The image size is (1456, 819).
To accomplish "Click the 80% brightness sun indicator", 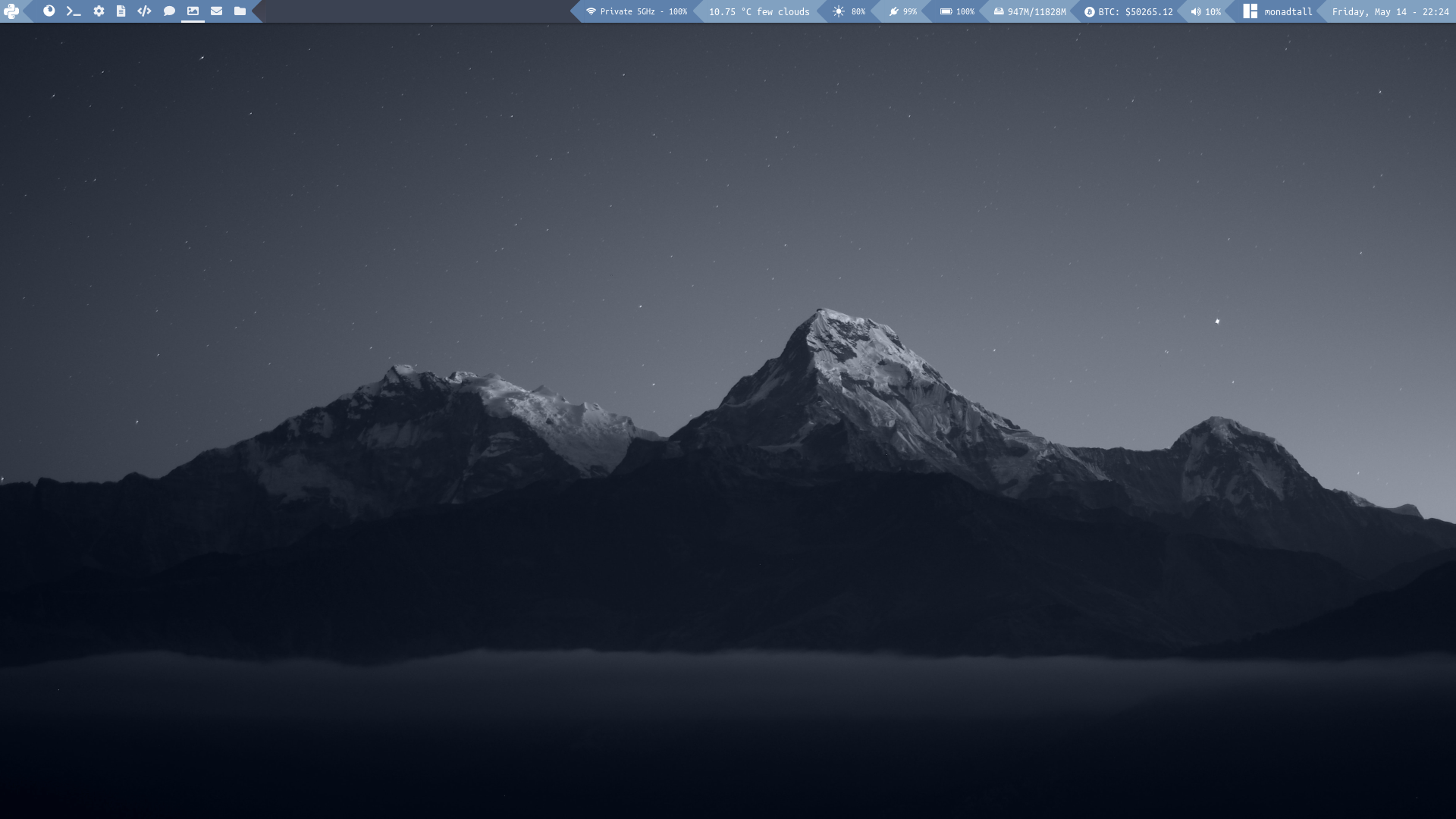I will 849,11.
